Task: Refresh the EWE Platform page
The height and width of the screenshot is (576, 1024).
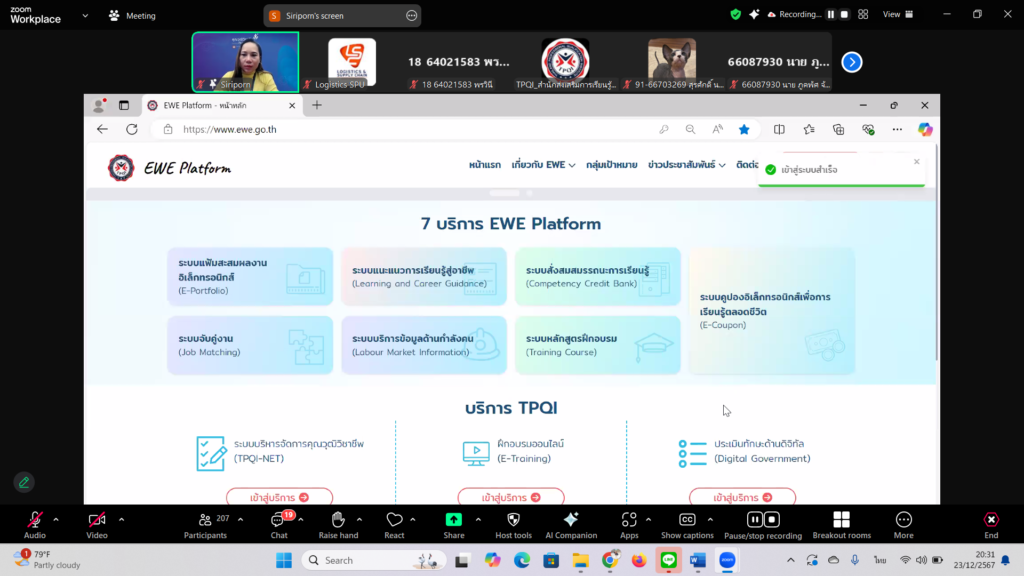Action: [132, 129]
